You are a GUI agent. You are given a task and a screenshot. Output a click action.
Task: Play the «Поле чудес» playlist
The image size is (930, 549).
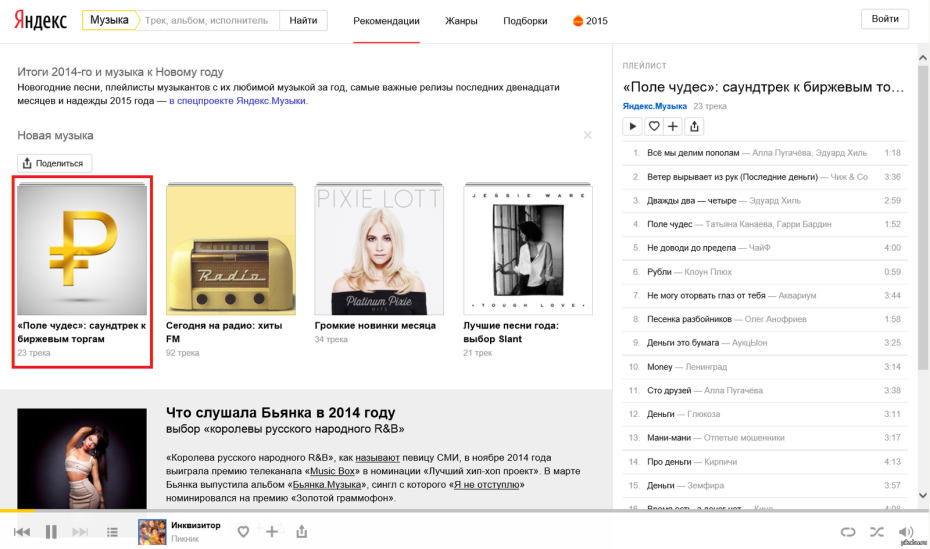pyautogui.click(x=632, y=126)
